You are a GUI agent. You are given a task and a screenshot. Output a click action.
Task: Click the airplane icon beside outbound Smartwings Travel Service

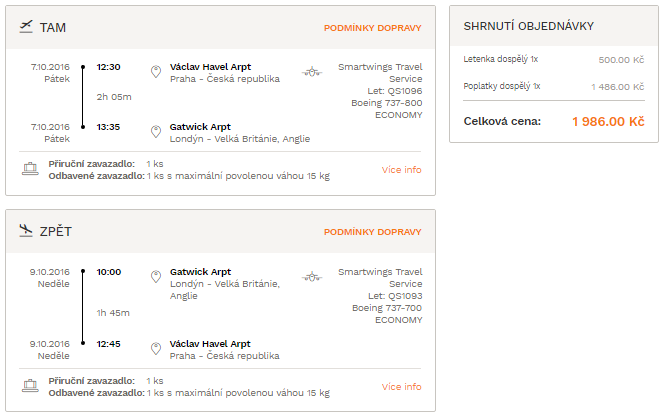[312, 72]
